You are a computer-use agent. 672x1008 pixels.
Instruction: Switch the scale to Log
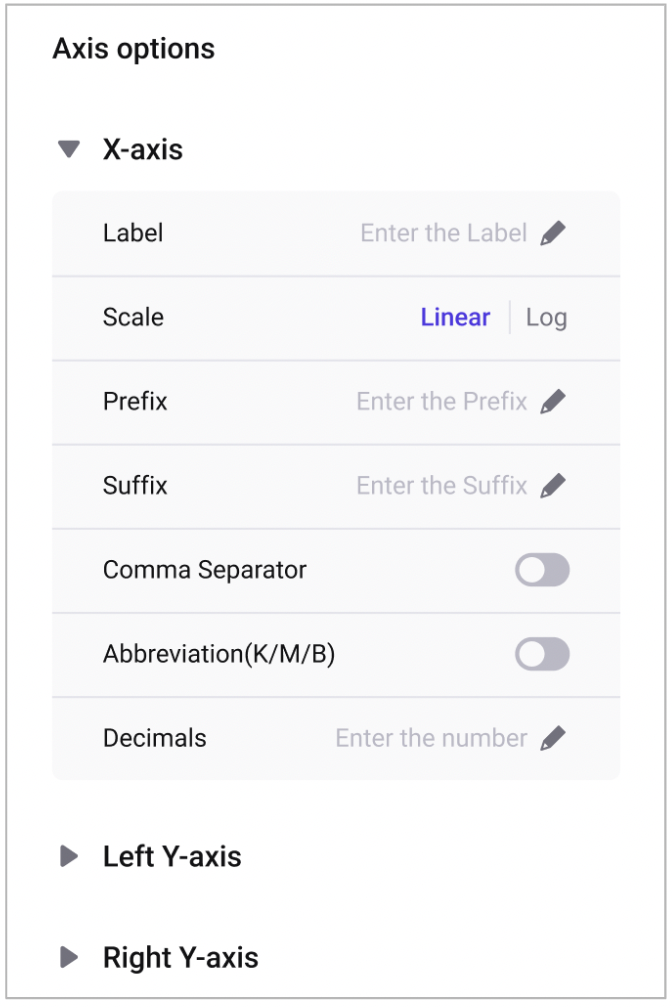(546, 318)
